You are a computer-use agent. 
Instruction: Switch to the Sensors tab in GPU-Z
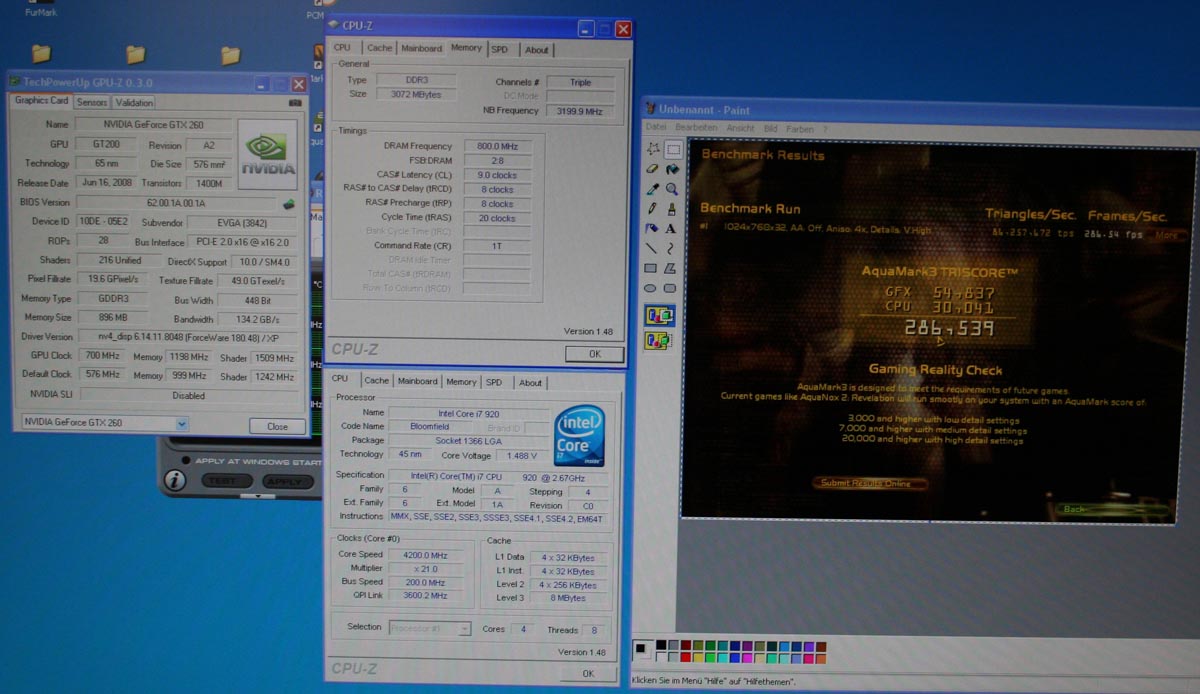coord(92,102)
